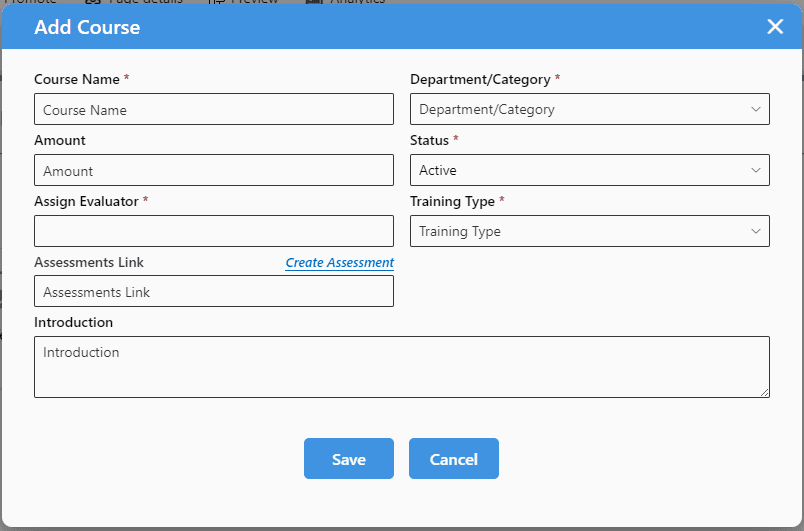The width and height of the screenshot is (804, 531).
Task: Click the Add Course dialog title
Action: pos(87,27)
